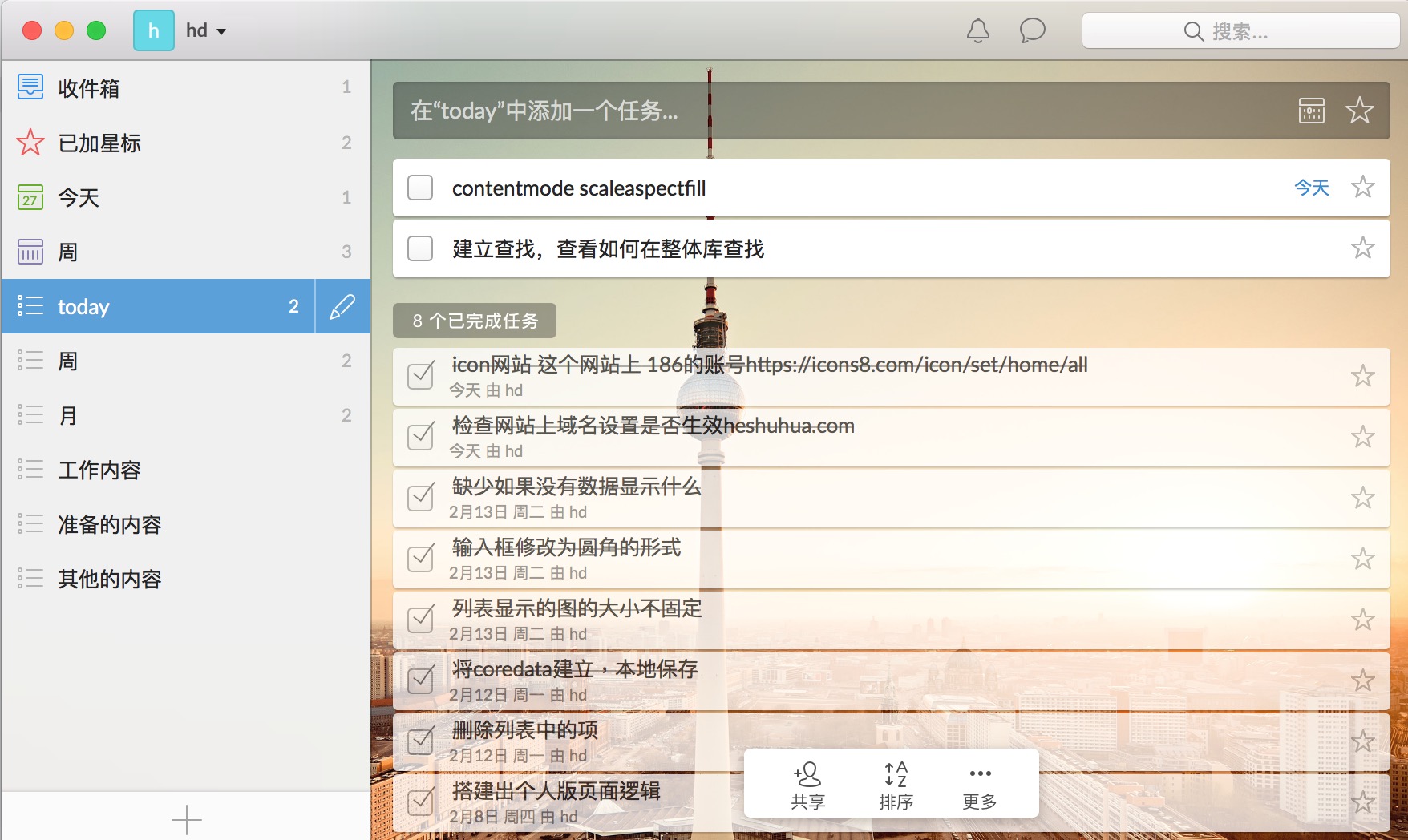
Task: Star the 将coredata建立 task
Action: [1363, 680]
